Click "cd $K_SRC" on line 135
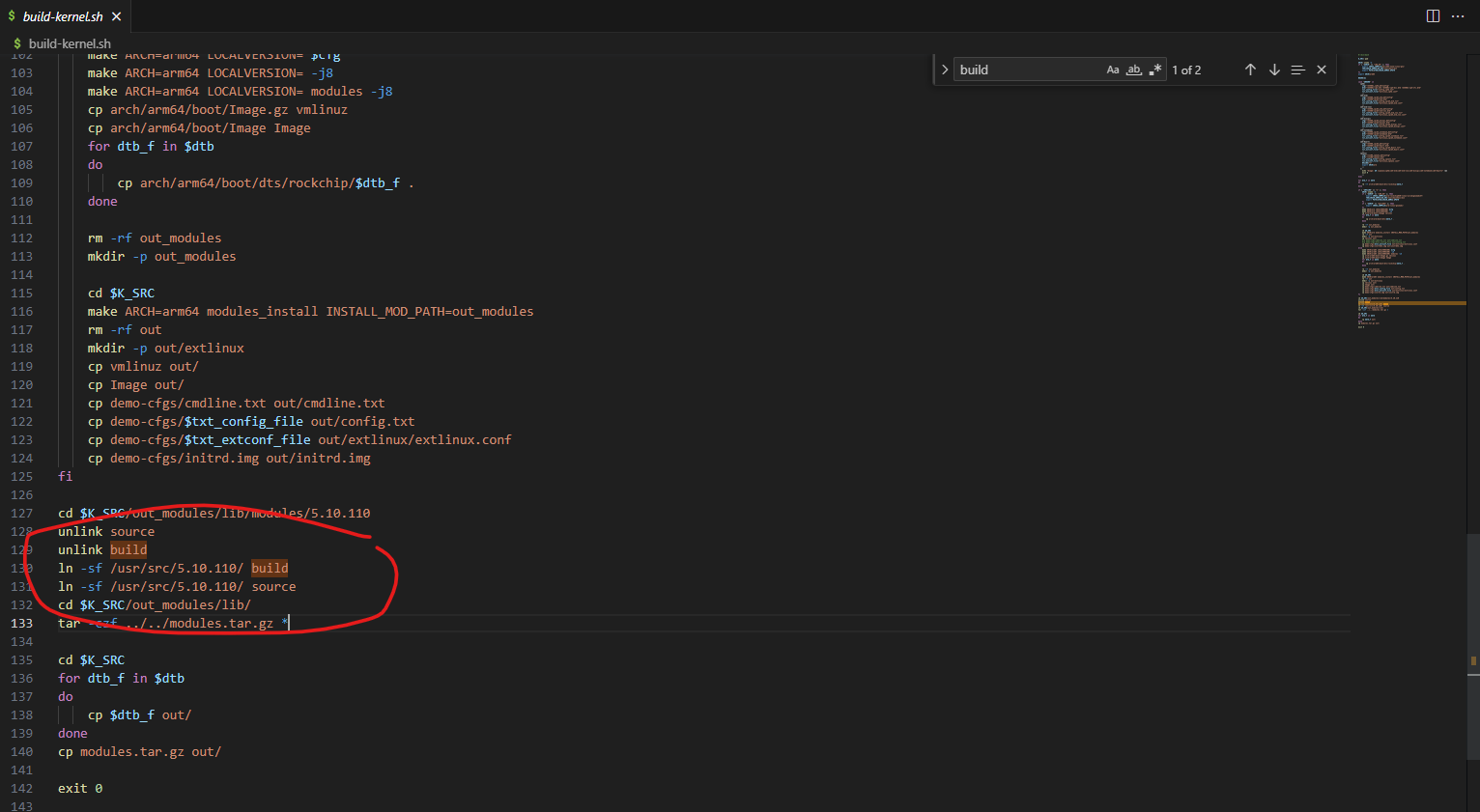Screen dimensions: 1480x812 pos(91,659)
